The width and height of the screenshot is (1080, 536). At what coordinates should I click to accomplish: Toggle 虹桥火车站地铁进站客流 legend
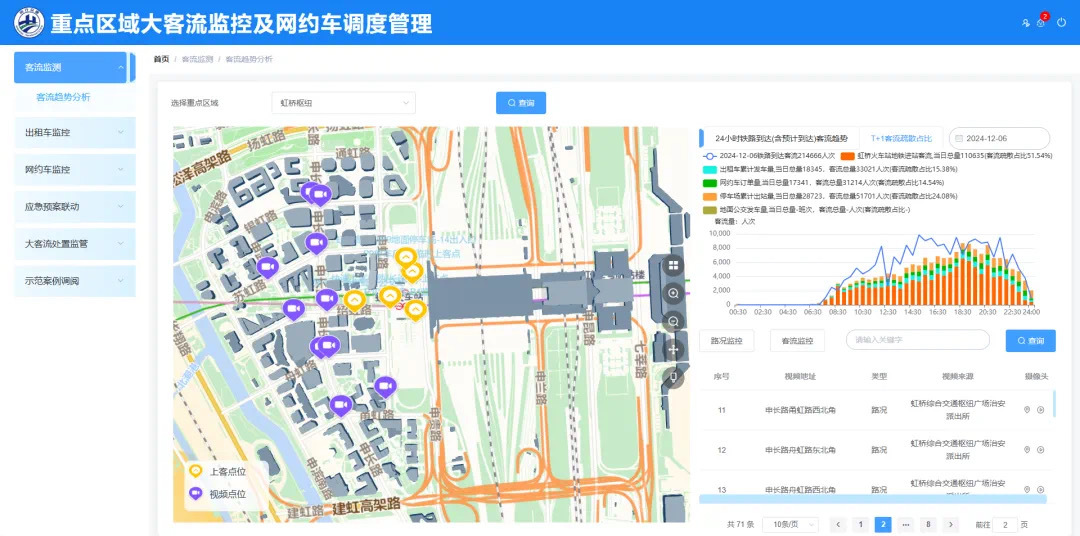(x=947, y=156)
